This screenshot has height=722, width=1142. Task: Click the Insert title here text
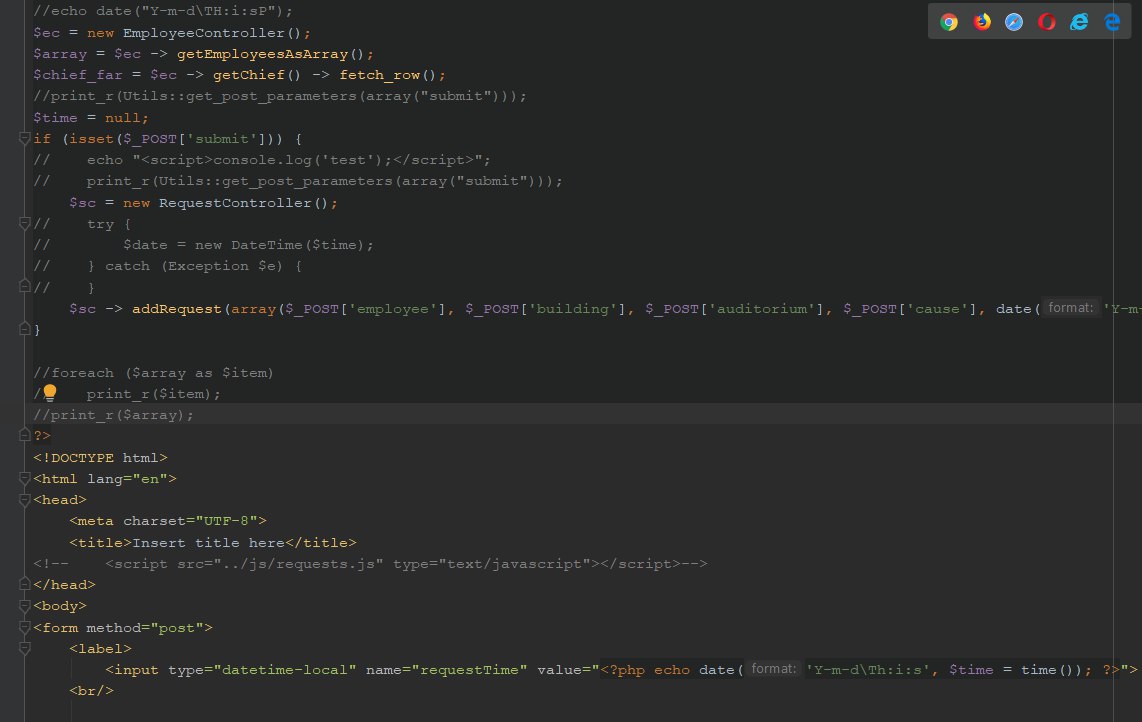208,543
